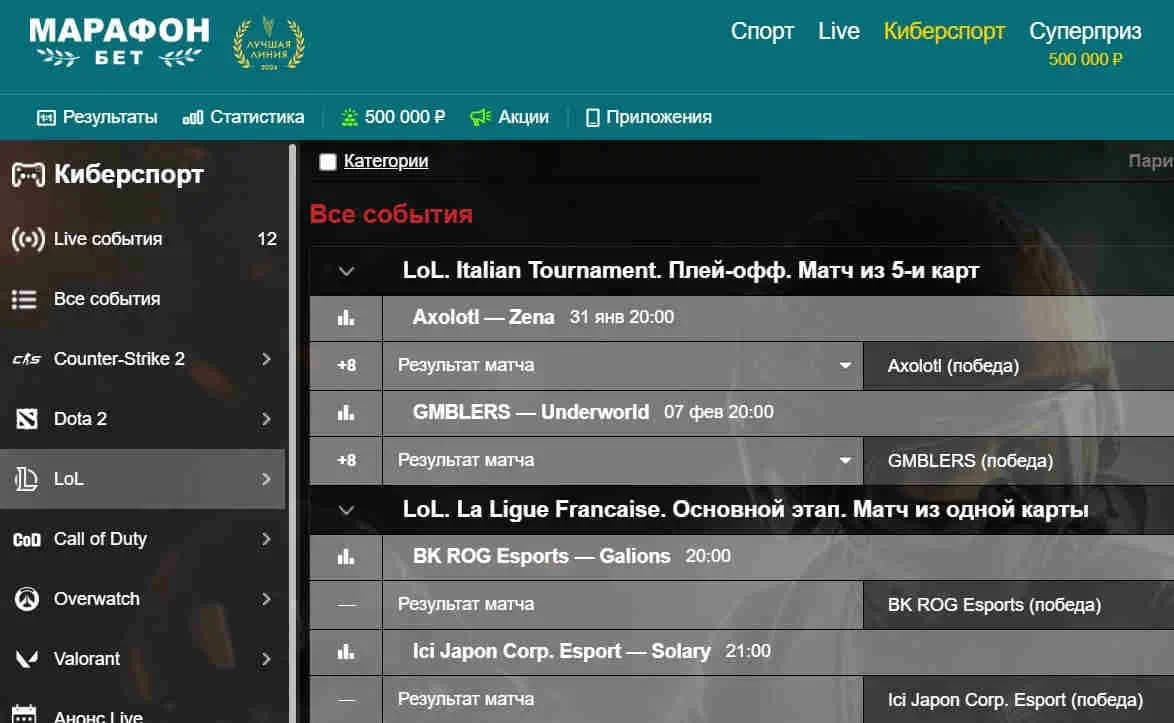This screenshot has width=1174, height=723.
Task: Click the green 500 000 ₽ prize icon
Action: pos(349,117)
